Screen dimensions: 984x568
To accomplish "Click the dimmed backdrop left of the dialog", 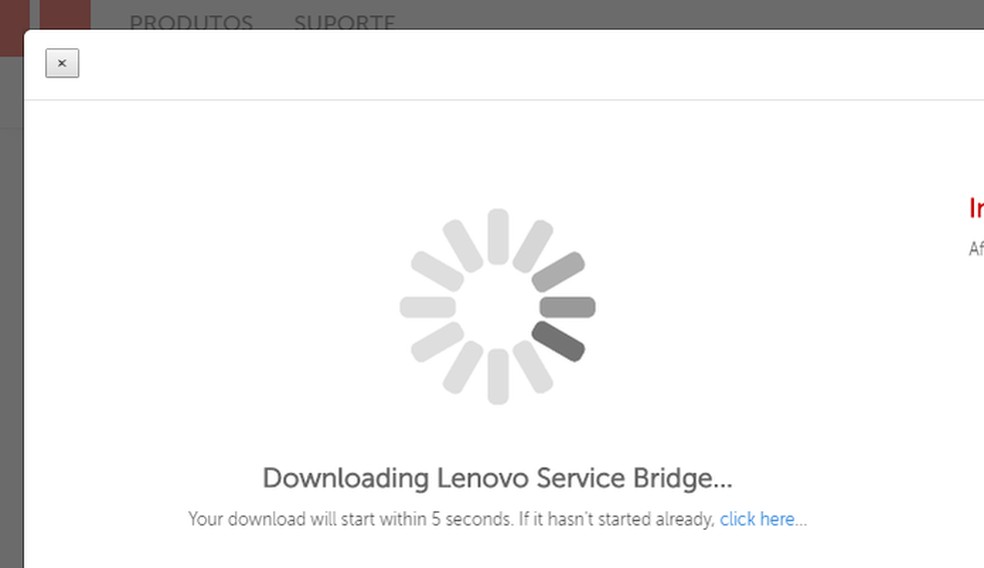I will click(11, 300).
